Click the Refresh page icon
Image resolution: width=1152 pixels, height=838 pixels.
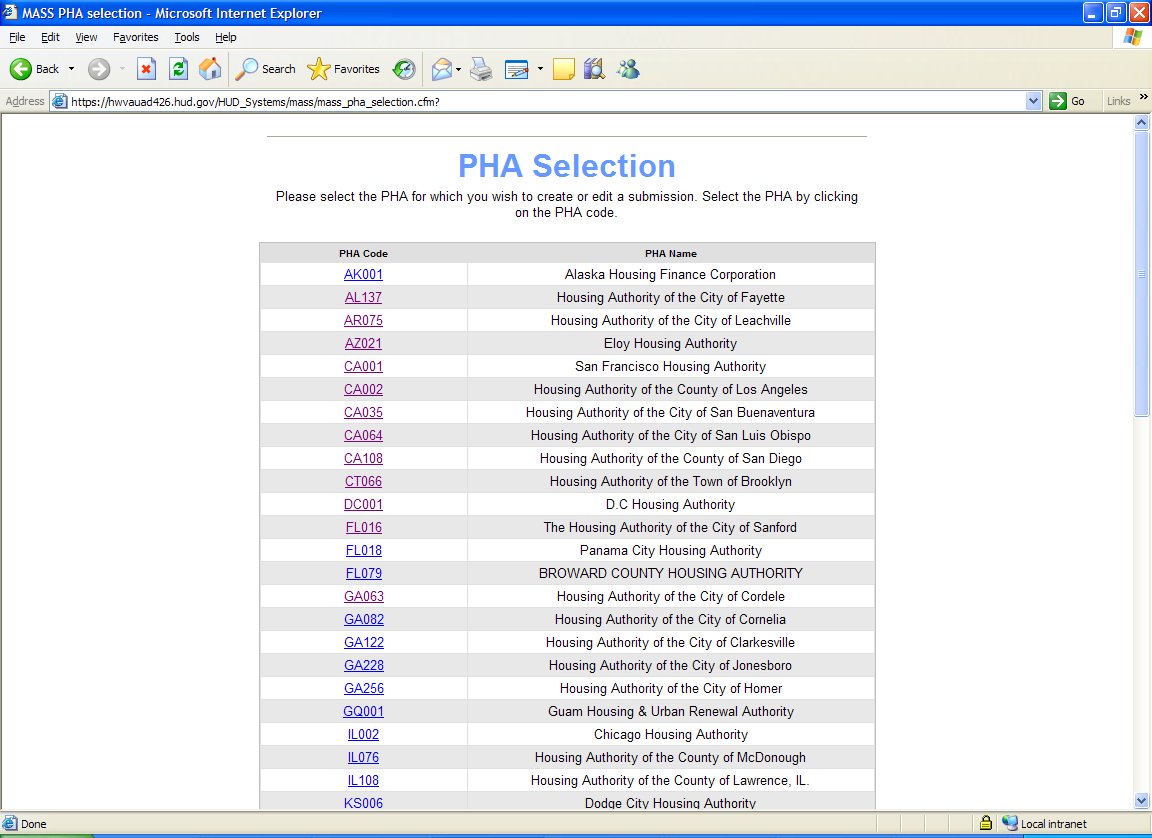(178, 69)
